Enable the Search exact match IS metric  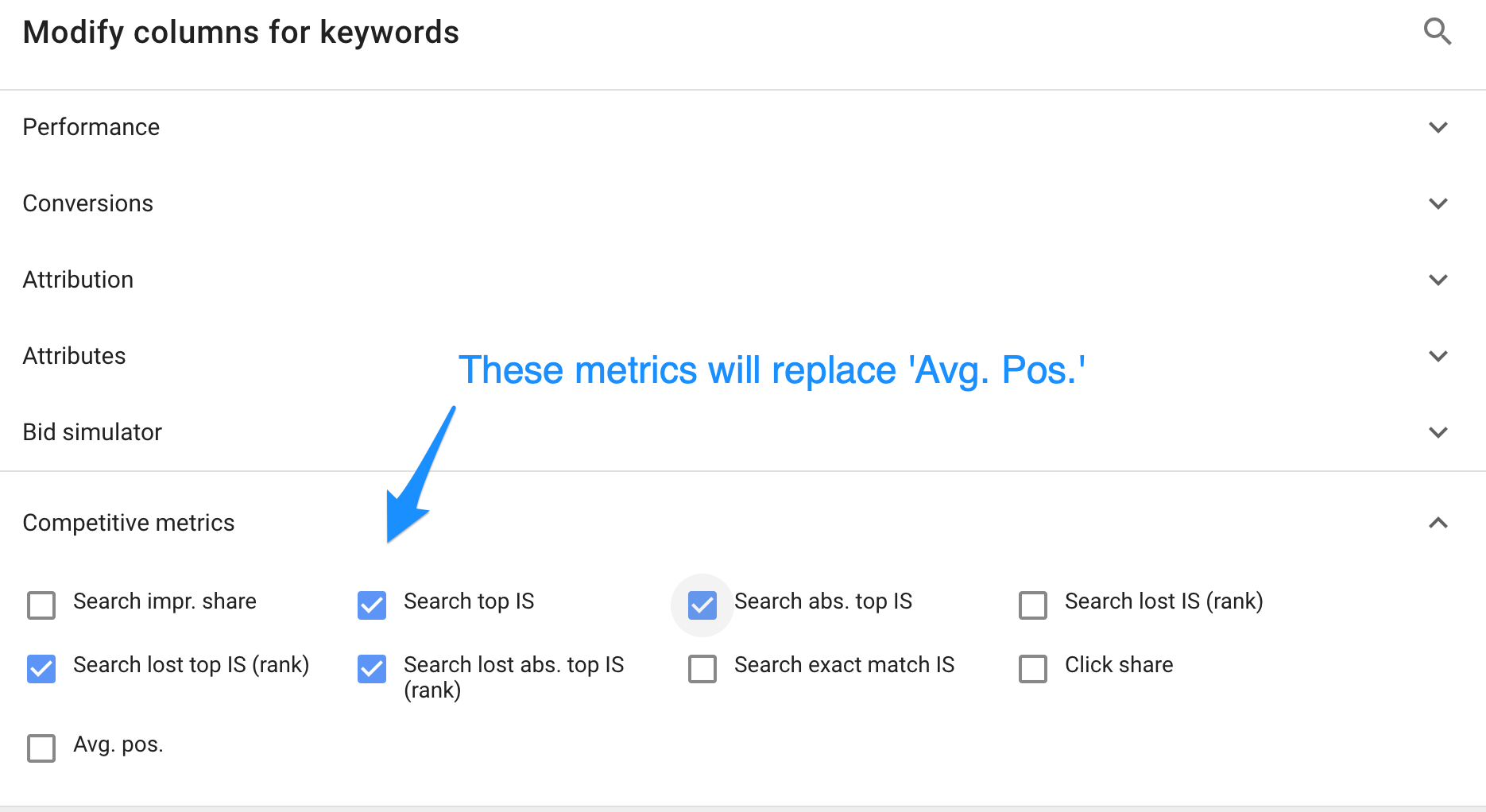coord(702,669)
